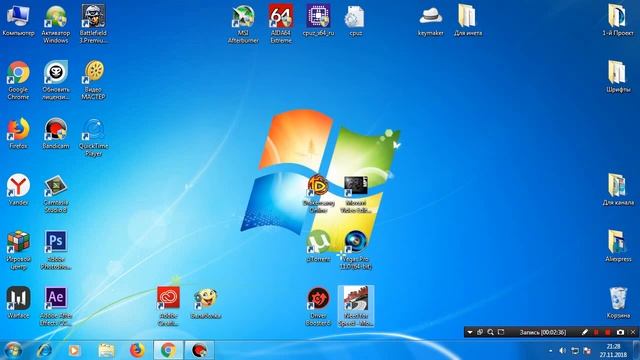Show hidden tray icons arrow

click(x=551, y=351)
